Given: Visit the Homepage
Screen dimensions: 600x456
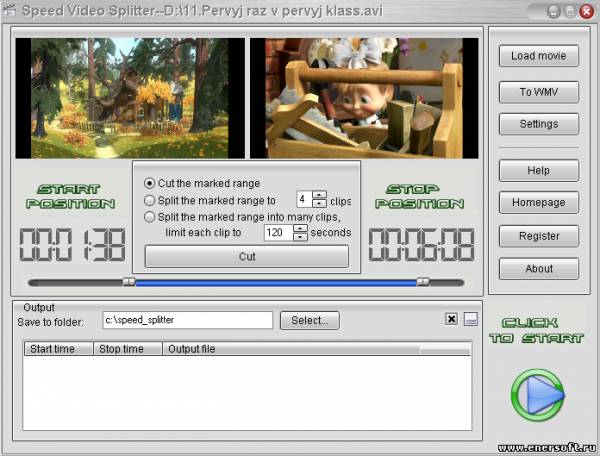Looking at the screenshot, I should tap(538, 202).
